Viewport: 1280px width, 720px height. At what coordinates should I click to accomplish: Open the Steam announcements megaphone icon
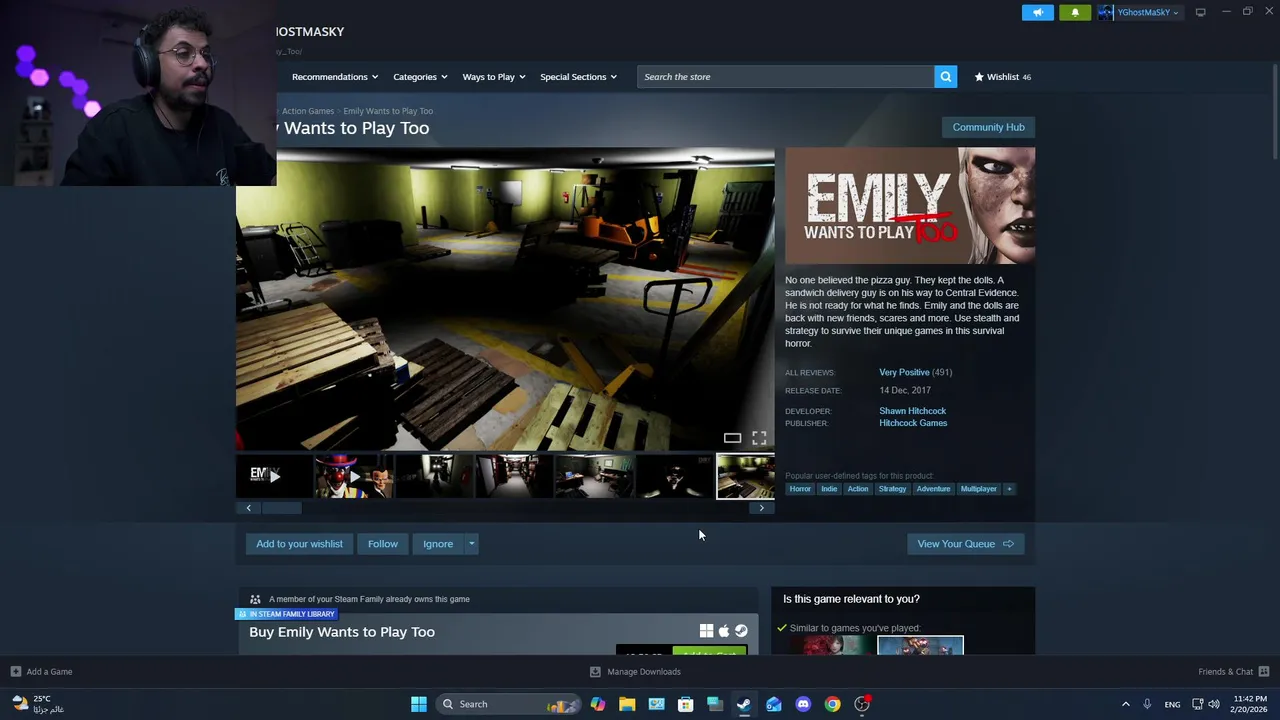tap(1038, 12)
